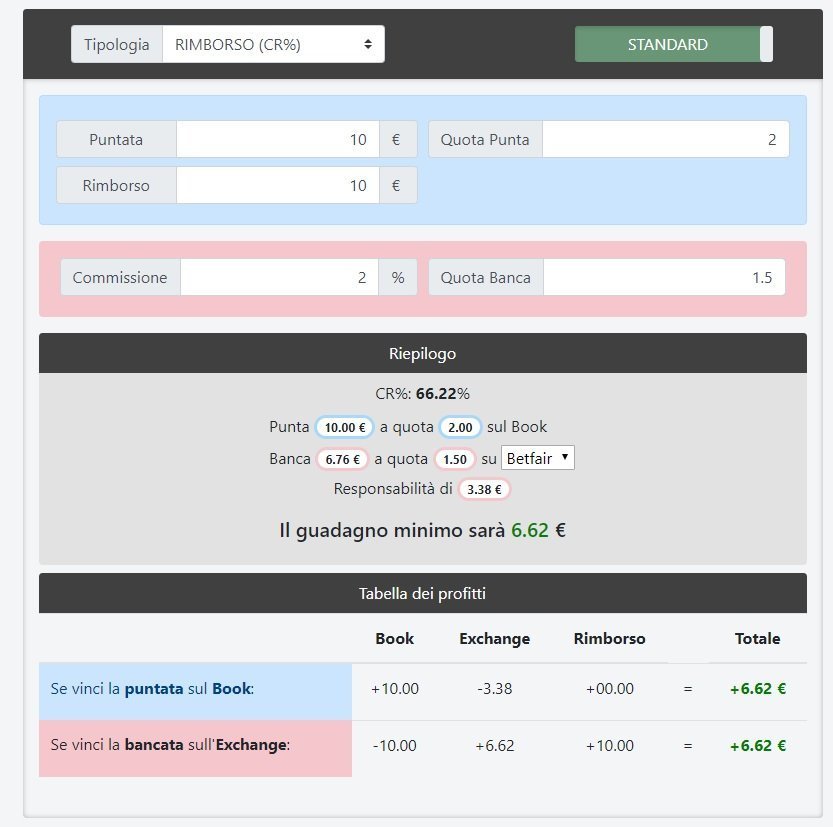
Task: Expand the Betfair exchange dropdown
Action: click(537, 458)
